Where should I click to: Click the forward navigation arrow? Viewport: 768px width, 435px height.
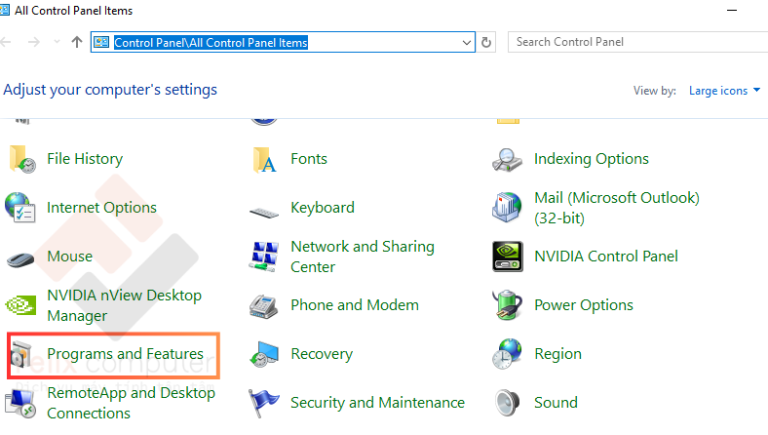(34, 42)
